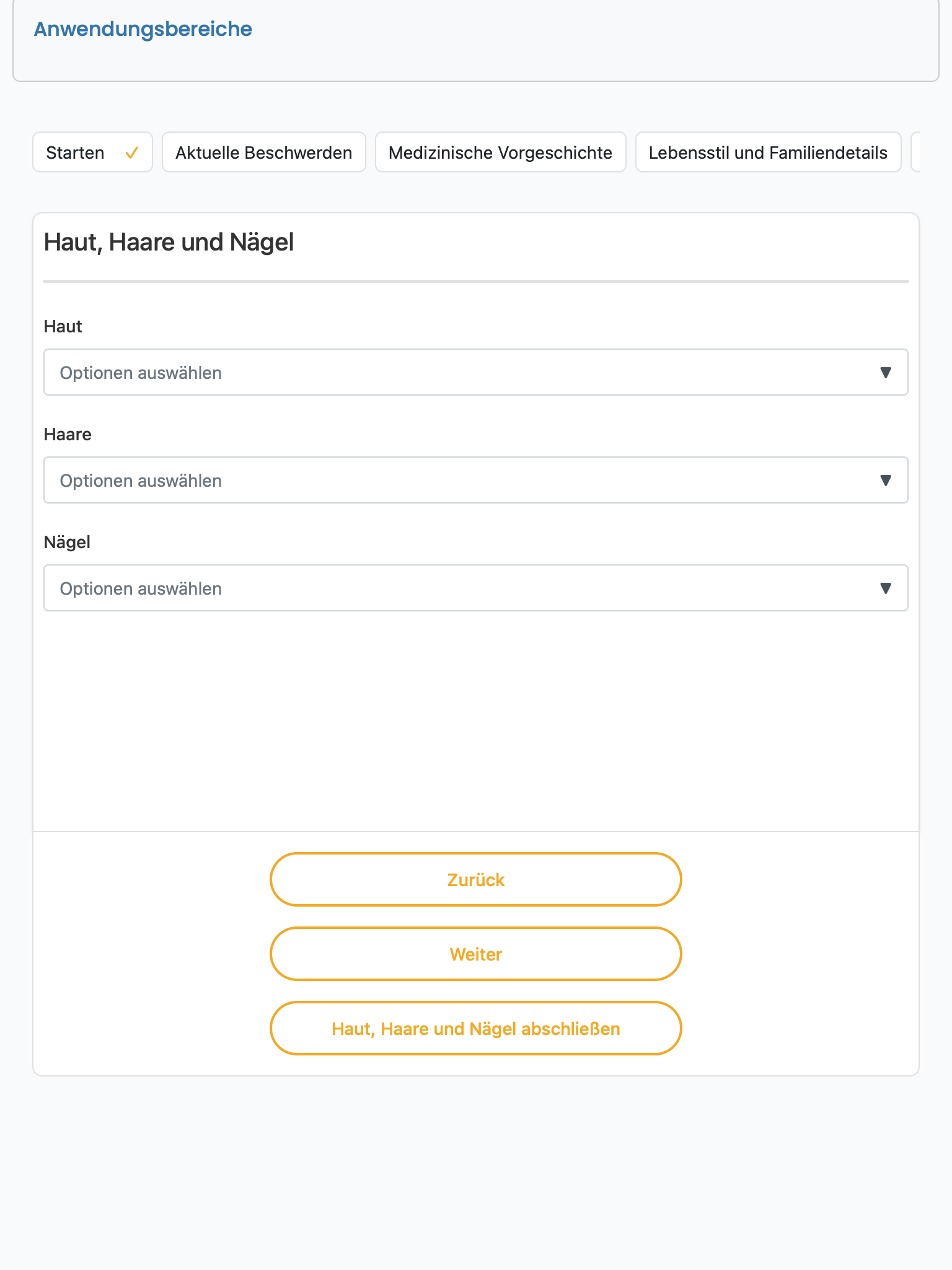This screenshot has width=952, height=1270.
Task: Open the Haut options select box
Action: [x=476, y=372]
